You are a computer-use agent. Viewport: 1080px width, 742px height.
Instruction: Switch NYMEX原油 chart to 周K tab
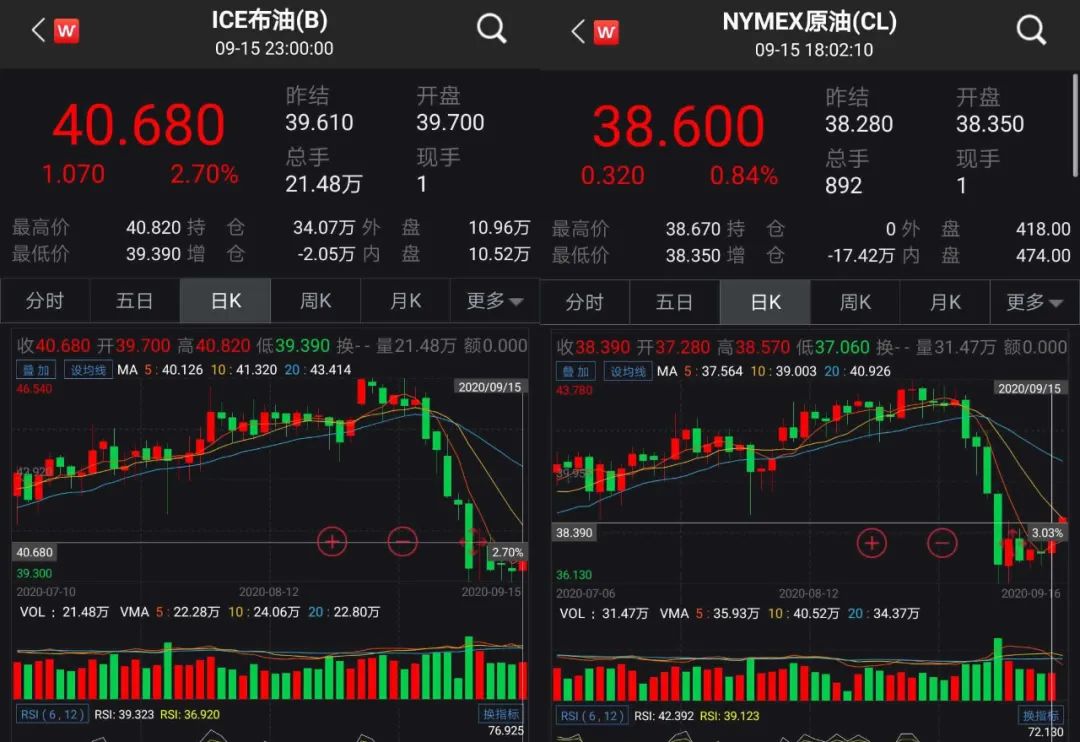click(x=855, y=302)
